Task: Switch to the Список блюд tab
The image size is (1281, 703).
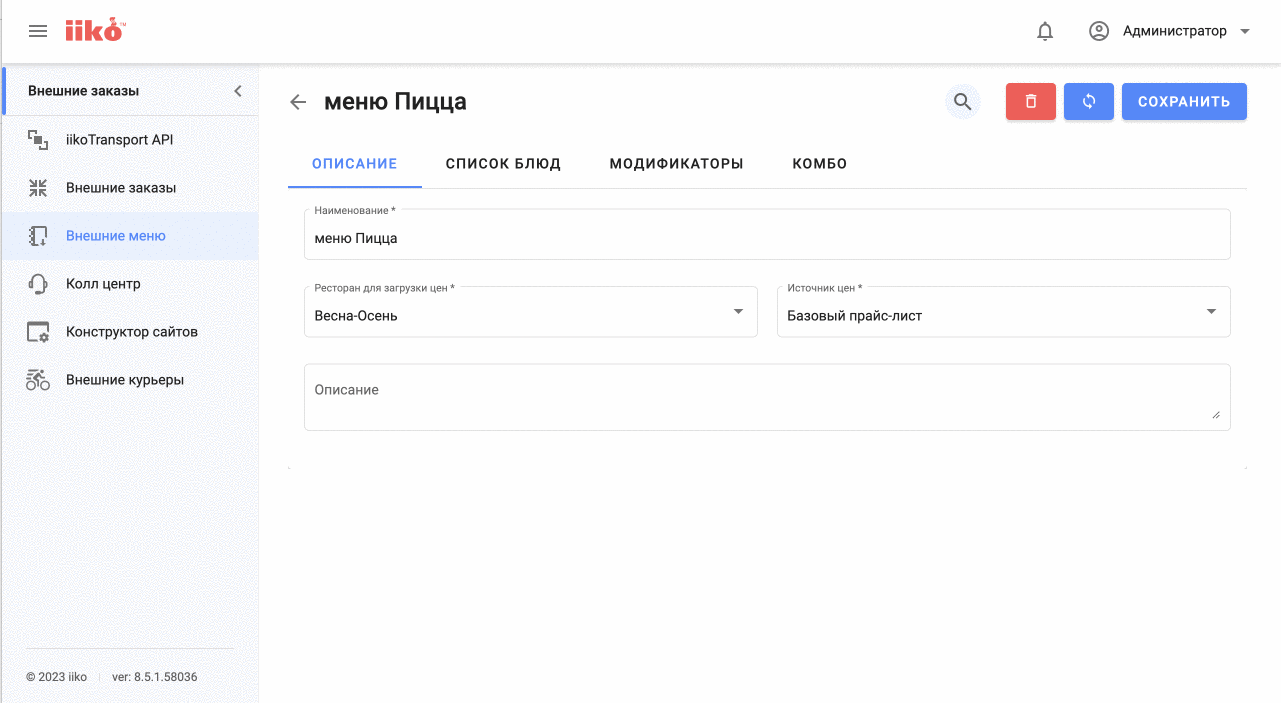Action: [x=503, y=164]
